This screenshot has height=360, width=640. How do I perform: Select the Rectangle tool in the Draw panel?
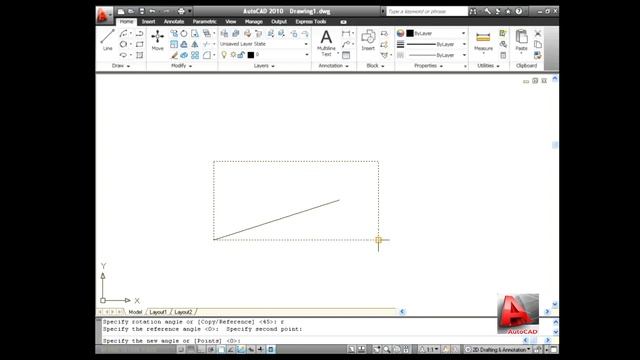139,44
